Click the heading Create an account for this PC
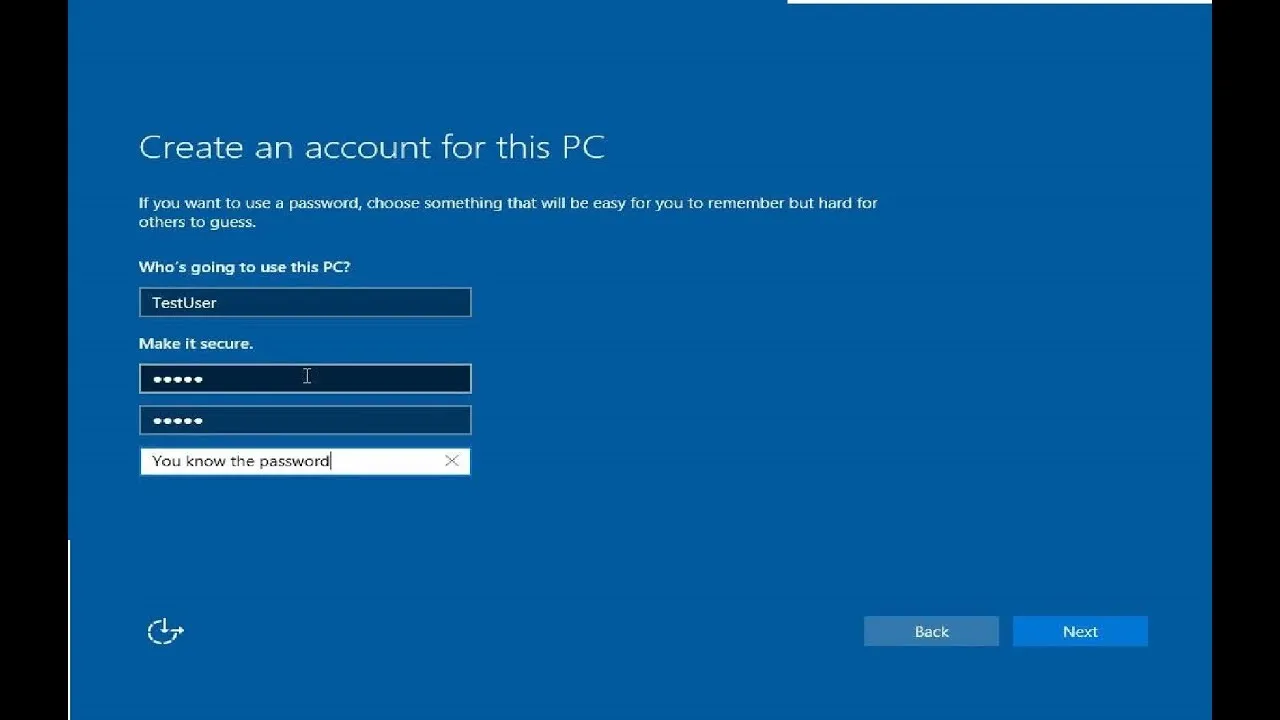The image size is (1280, 720). pyautogui.click(x=371, y=147)
